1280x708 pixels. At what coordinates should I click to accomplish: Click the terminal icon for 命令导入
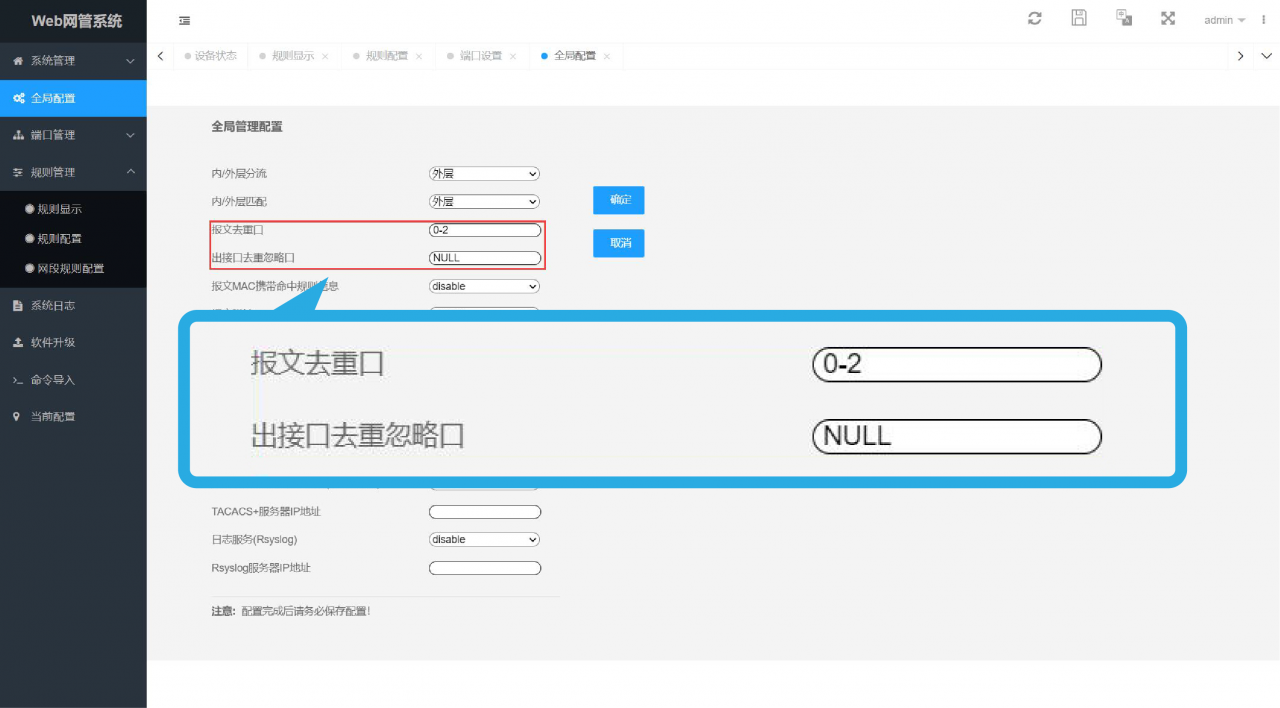[18, 380]
